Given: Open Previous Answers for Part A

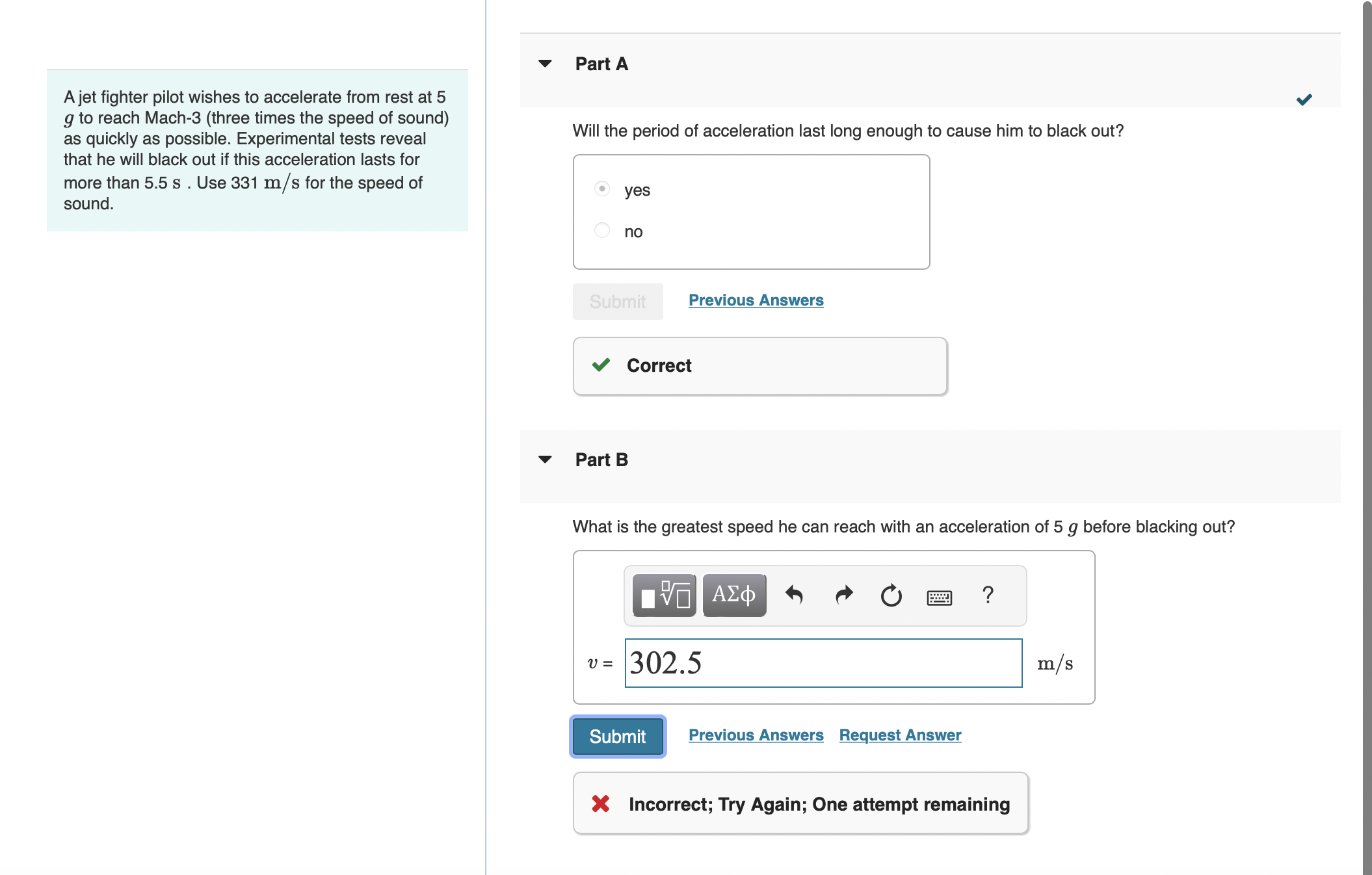Looking at the screenshot, I should point(756,300).
